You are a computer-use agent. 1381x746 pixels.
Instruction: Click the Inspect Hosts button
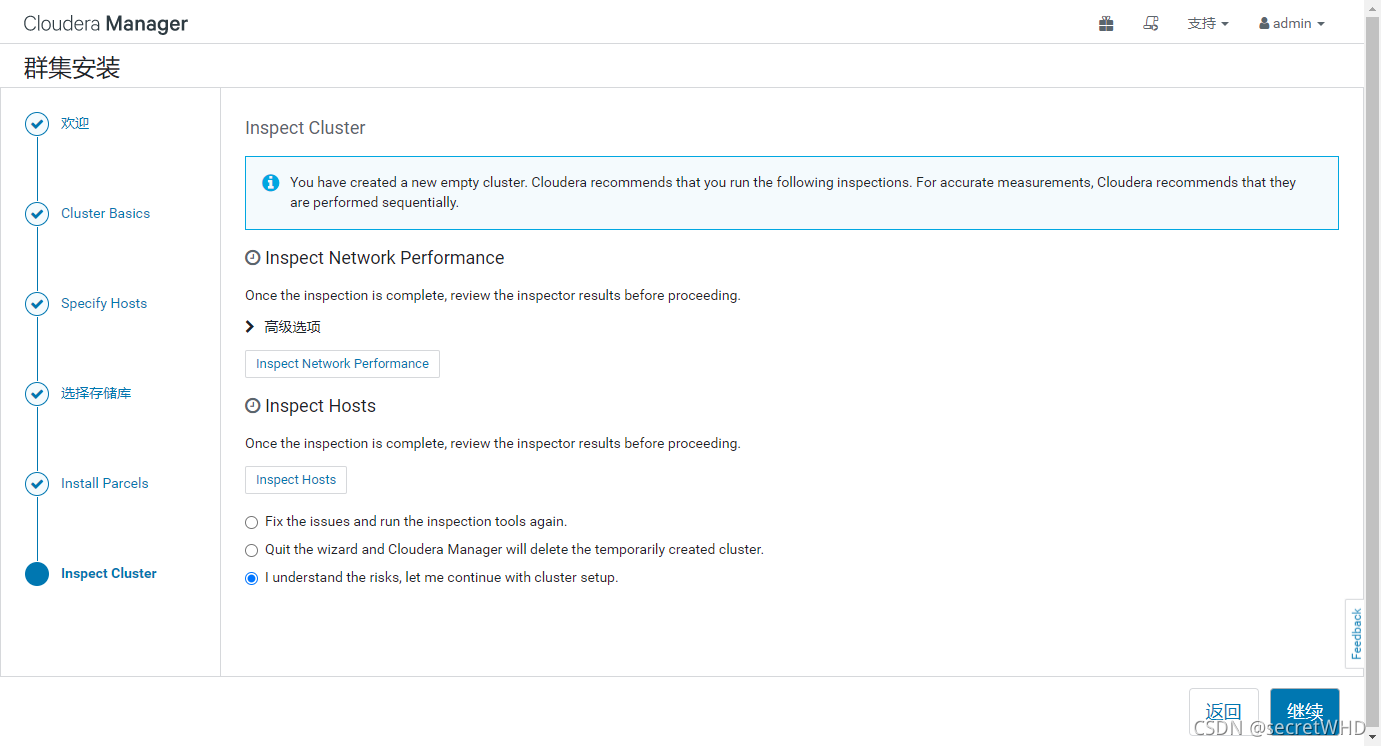point(296,480)
